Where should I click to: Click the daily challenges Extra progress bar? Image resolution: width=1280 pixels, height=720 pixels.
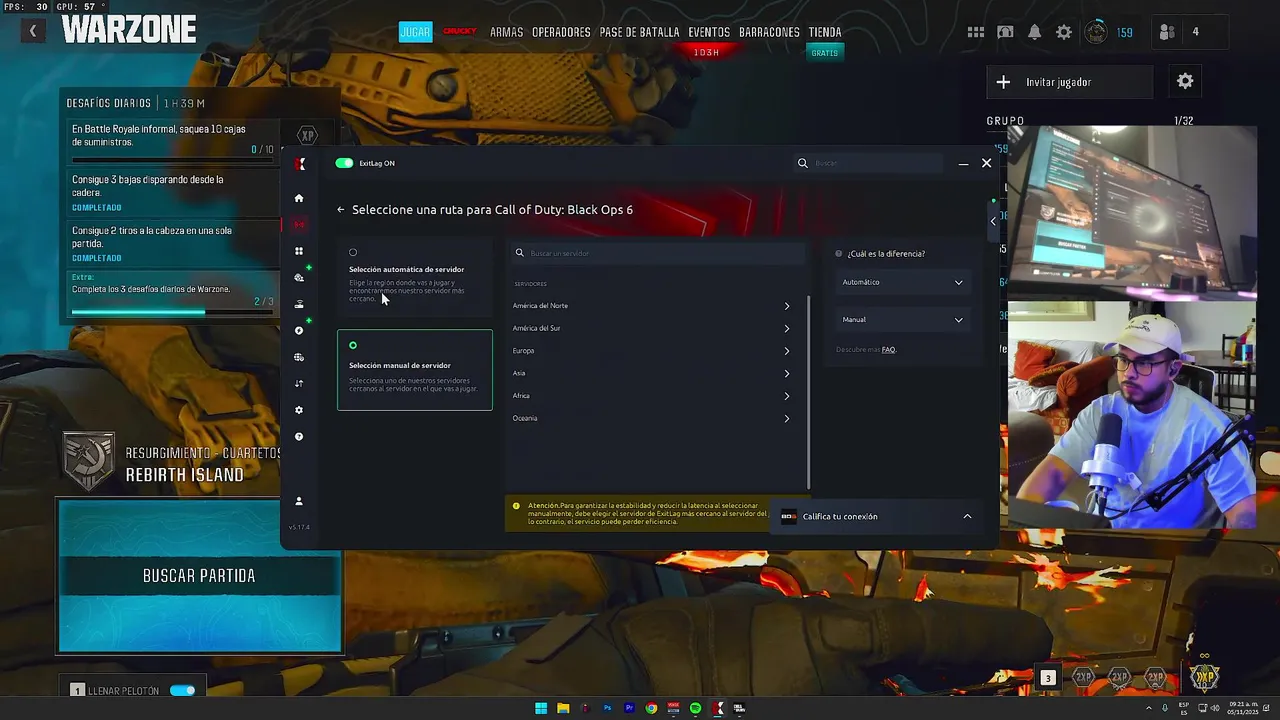[172, 312]
